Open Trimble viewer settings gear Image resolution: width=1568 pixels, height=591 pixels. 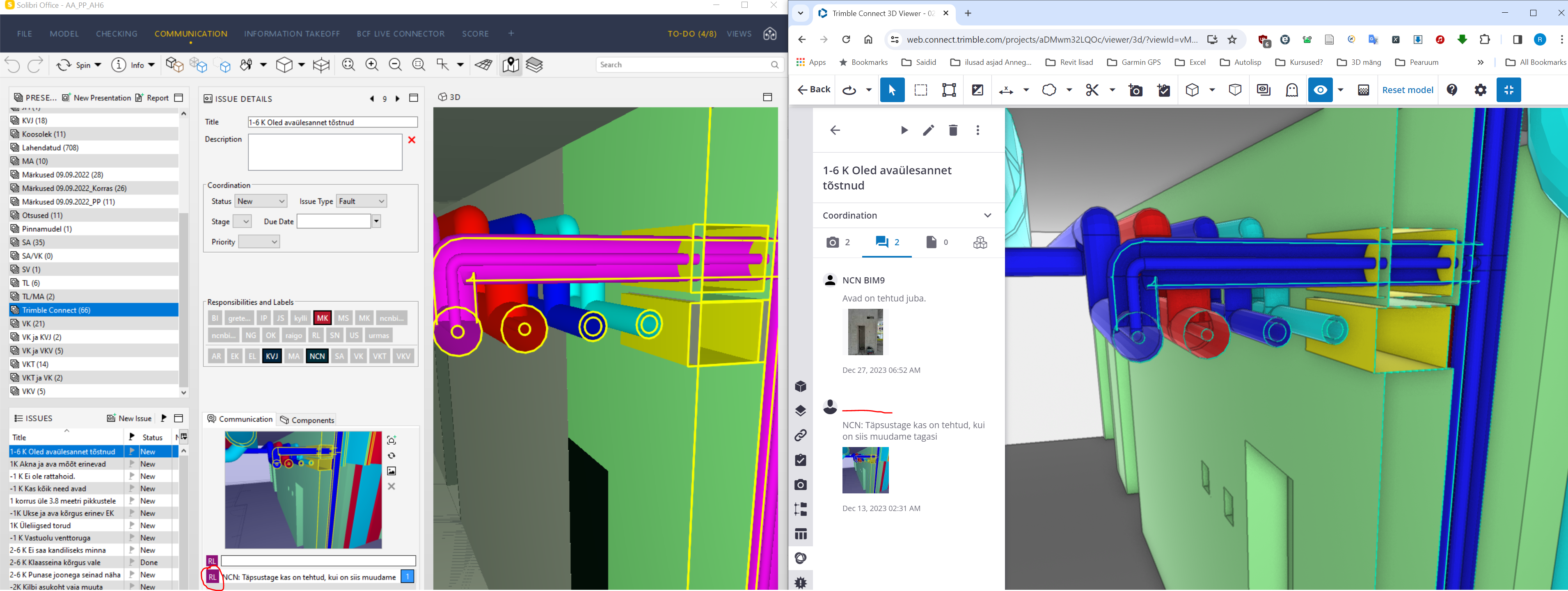1480,90
